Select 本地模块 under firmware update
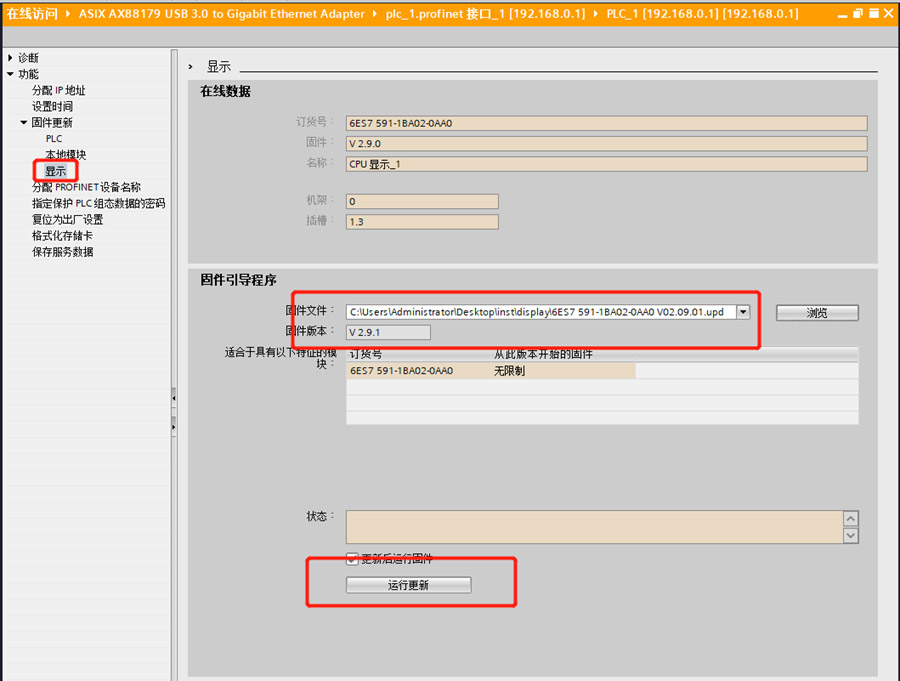The height and width of the screenshot is (681, 900). click(x=65, y=155)
